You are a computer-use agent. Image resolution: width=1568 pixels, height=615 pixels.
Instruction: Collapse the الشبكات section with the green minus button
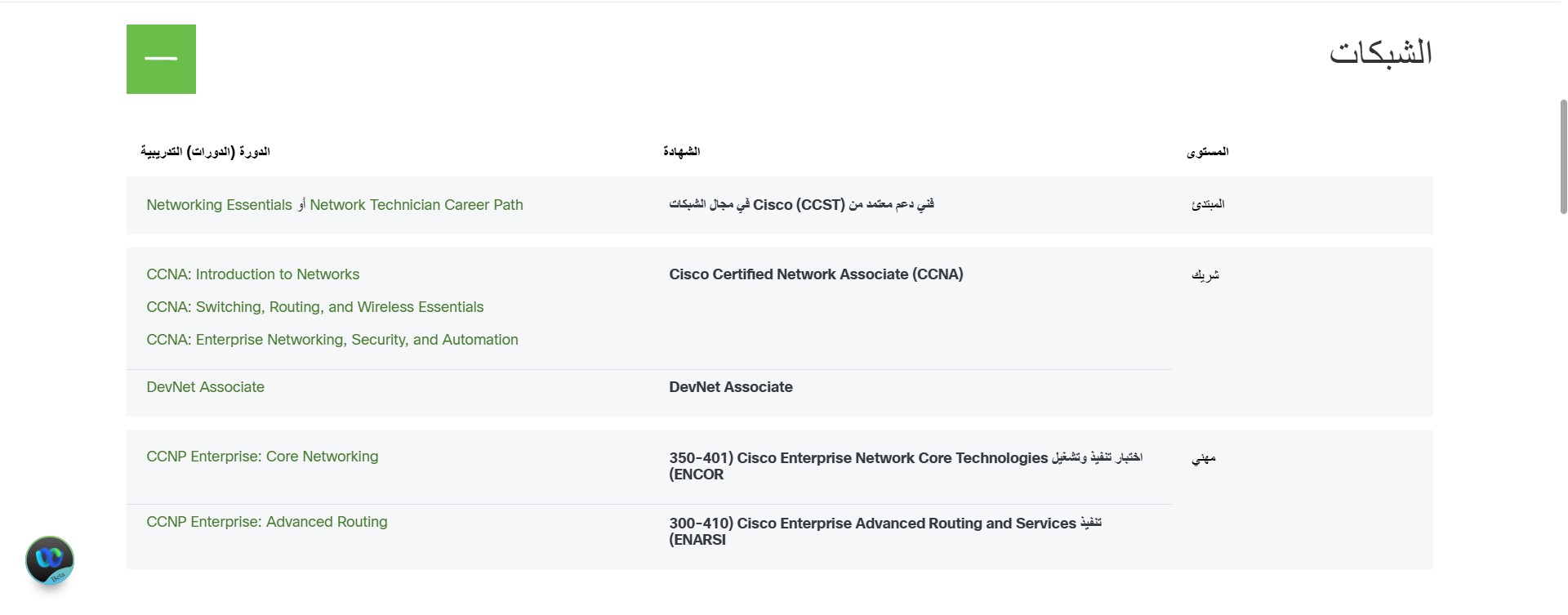(161, 59)
